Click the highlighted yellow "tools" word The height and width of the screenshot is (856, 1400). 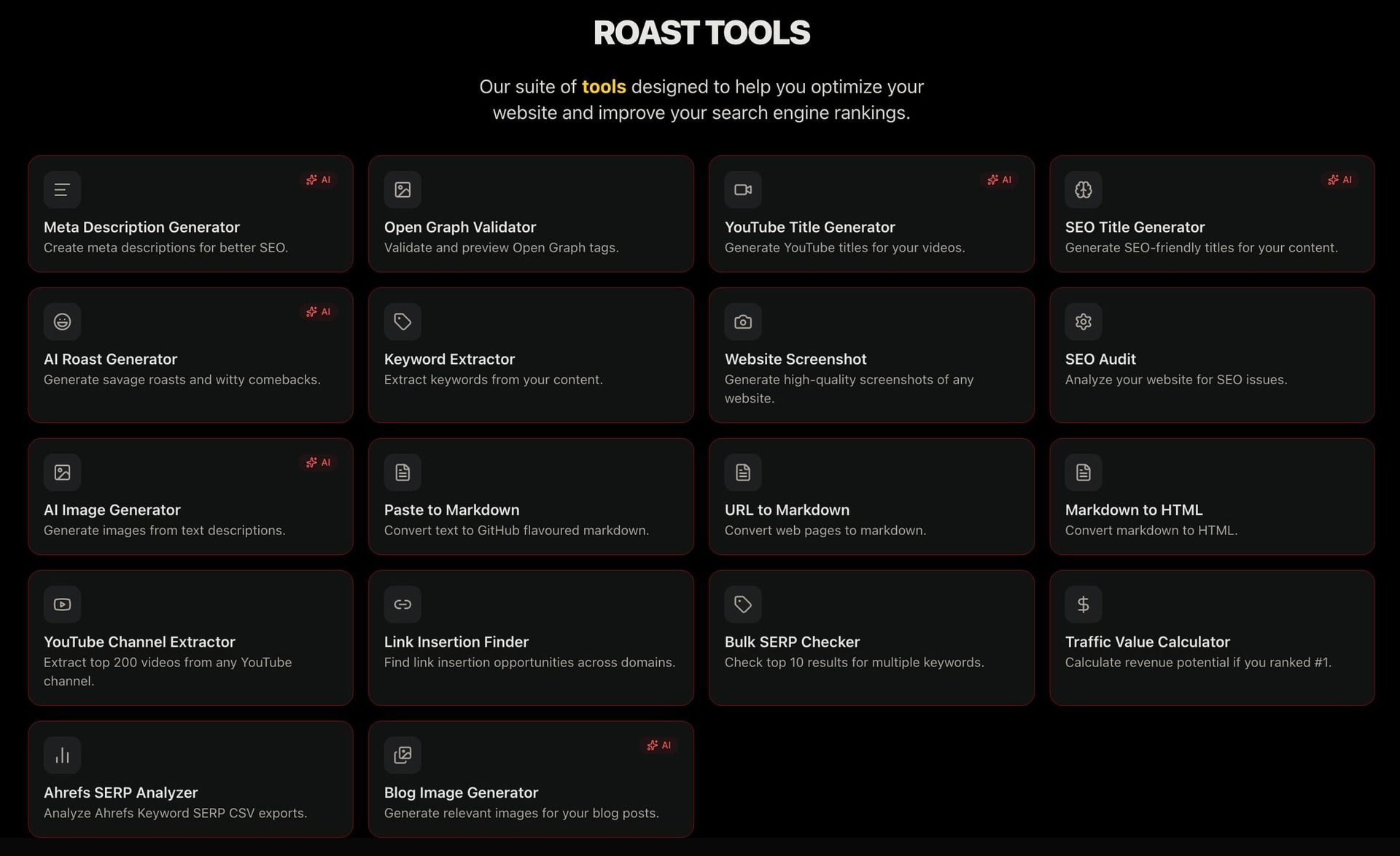click(x=604, y=87)
